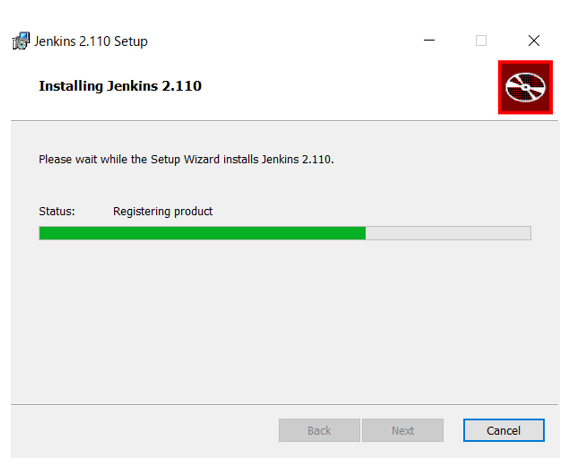The width and height of the screenshot is (575, 473).
Task: Click the 'Jenkins 2.110 Setup' window title text
Action: pos(91,41)
